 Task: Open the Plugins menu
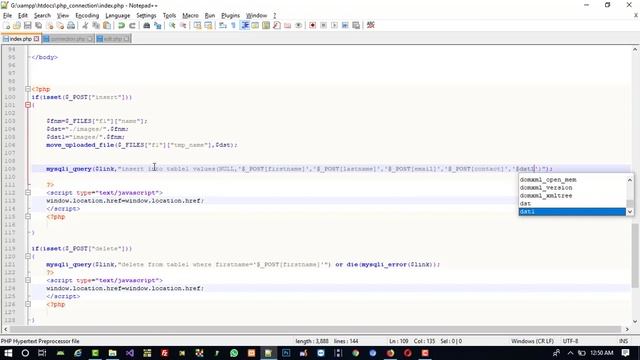coord(230,16)
